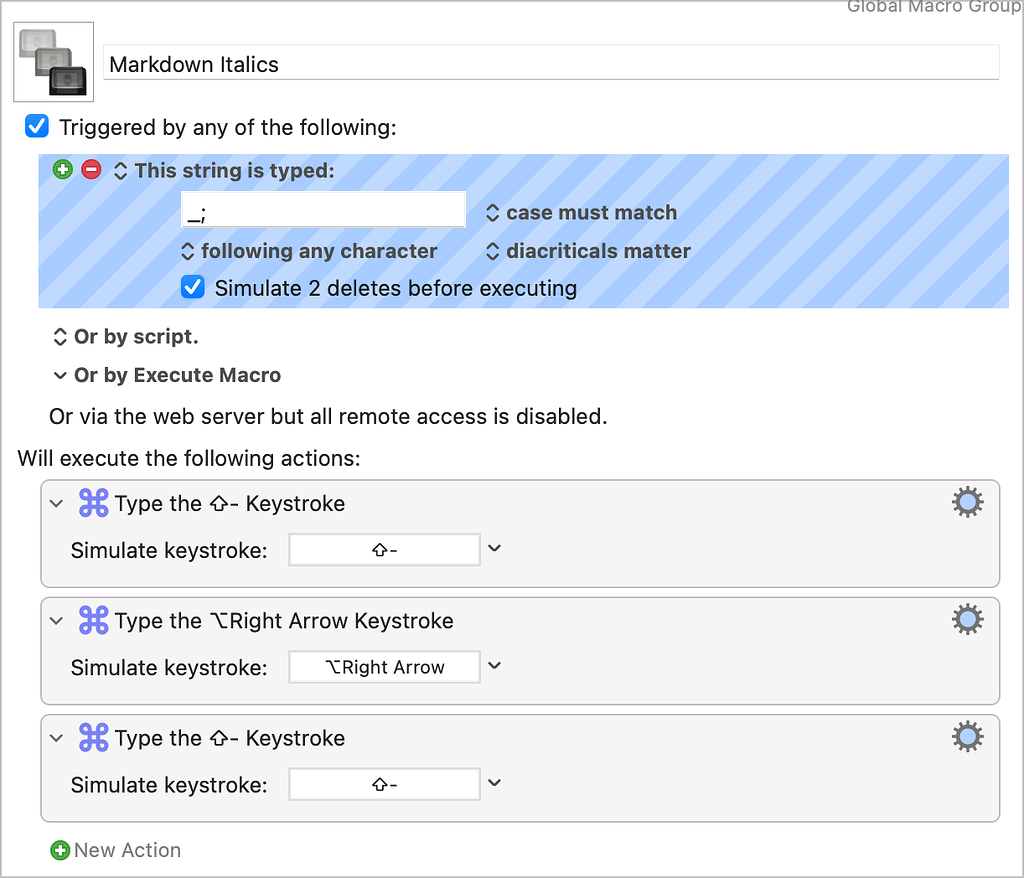Click the green New Action plus icon
Viewport: 1024px width, 878px height.
pyautogui.click(x=60, y=850)
